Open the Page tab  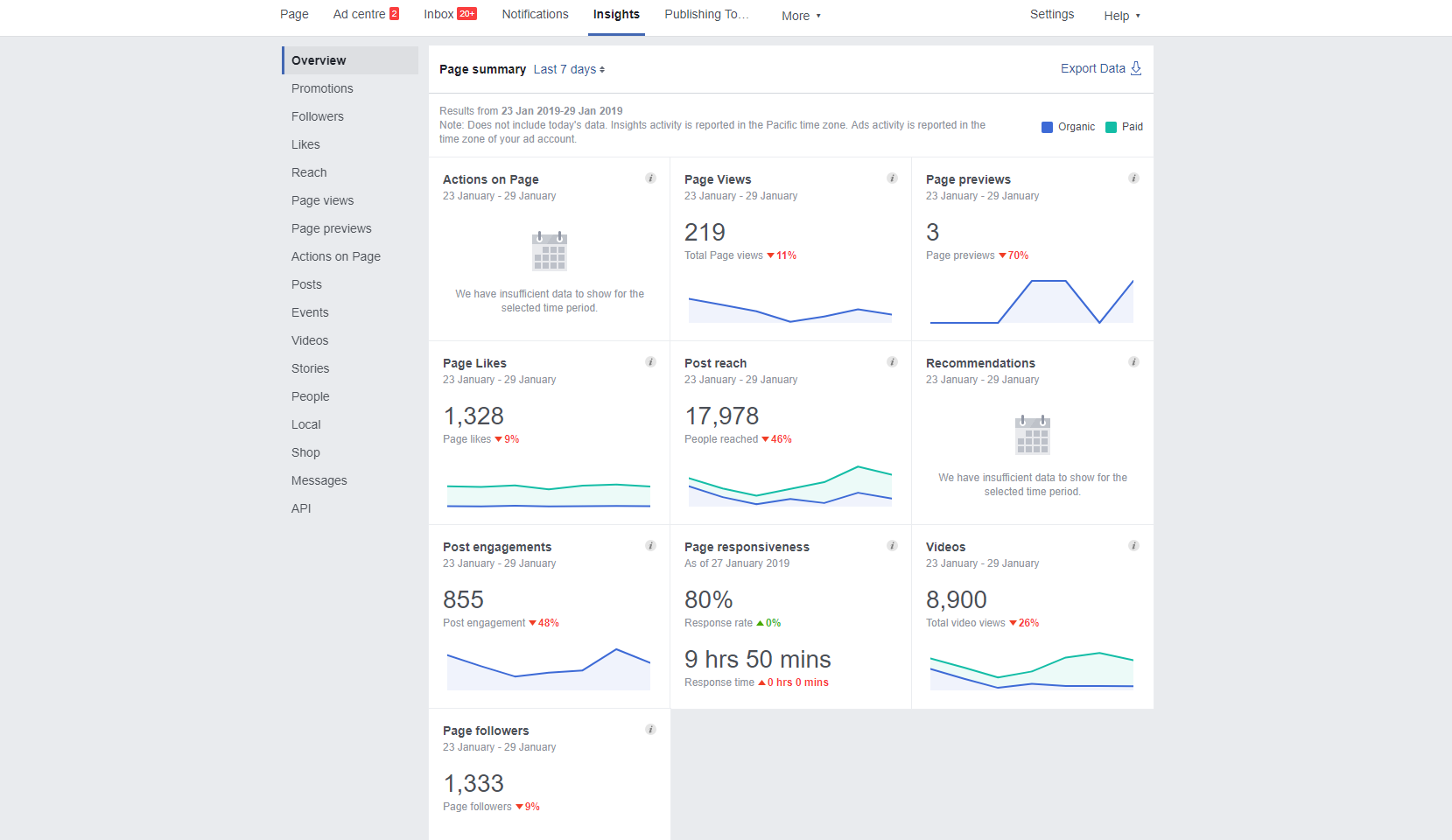[294, 14]
